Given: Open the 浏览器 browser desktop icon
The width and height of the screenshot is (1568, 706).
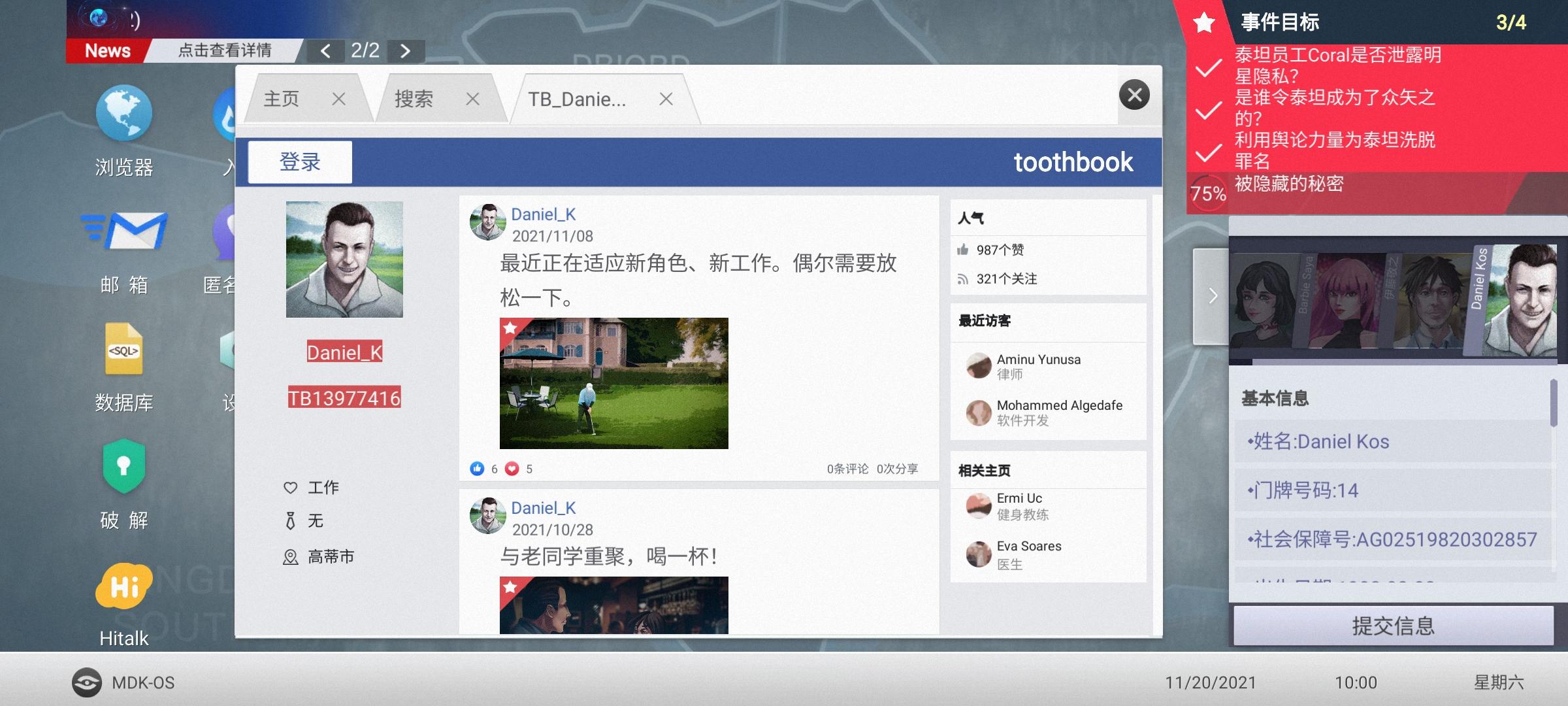Looking at the screenshot, I should [x=123, y=113].
